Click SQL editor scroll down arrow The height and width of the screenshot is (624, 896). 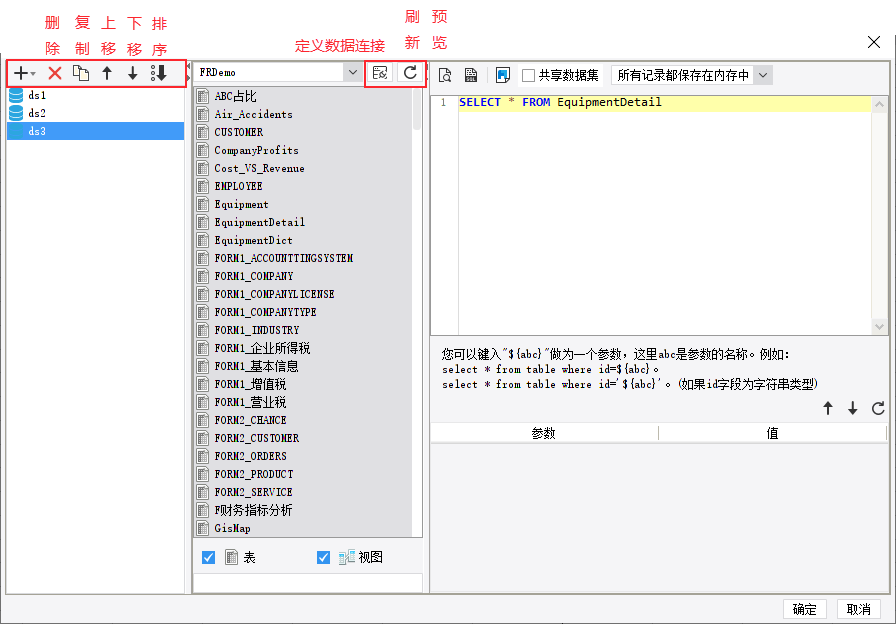point(879,327)
